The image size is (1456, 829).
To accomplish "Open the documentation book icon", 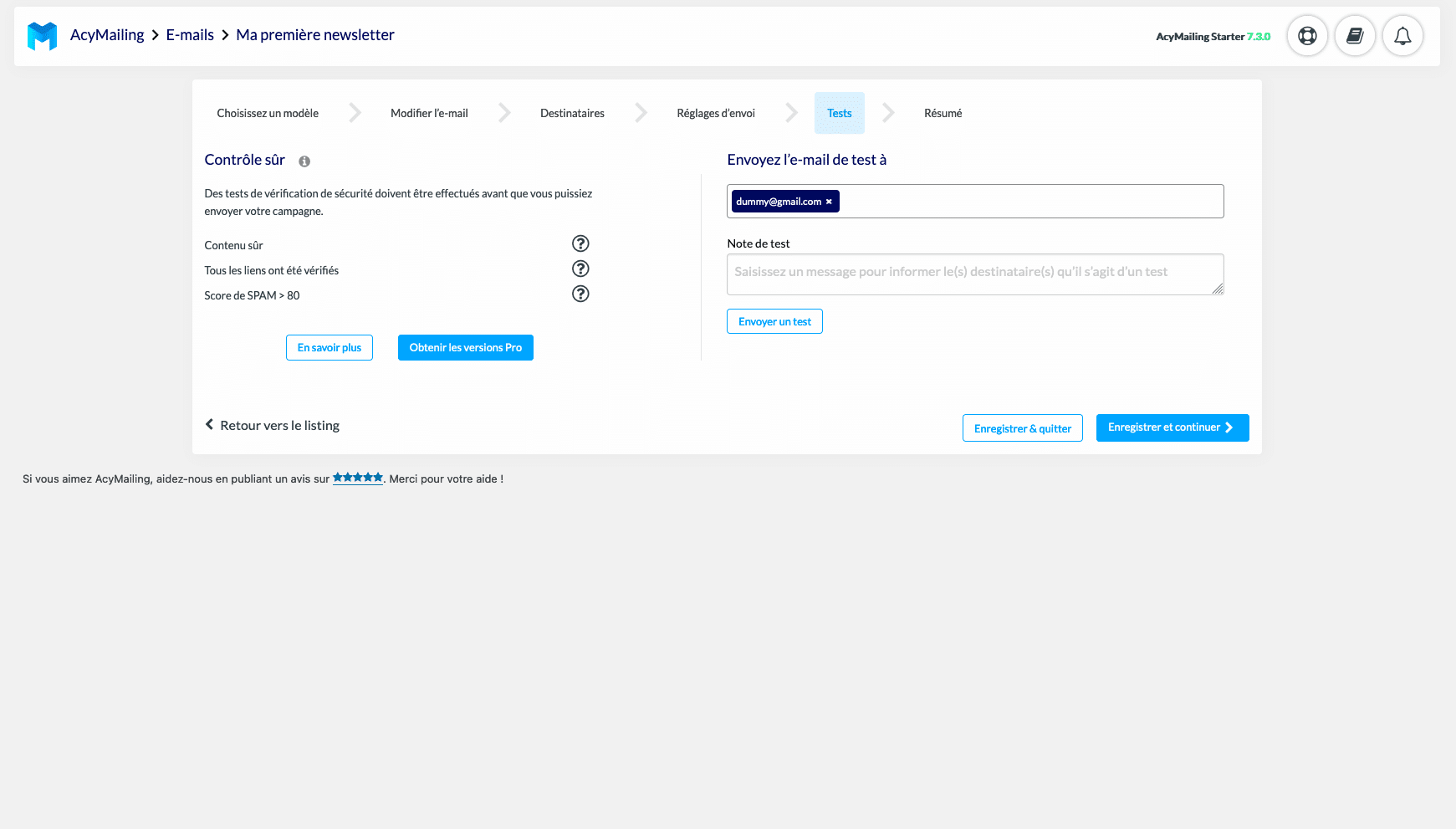I will [1355, 35].
